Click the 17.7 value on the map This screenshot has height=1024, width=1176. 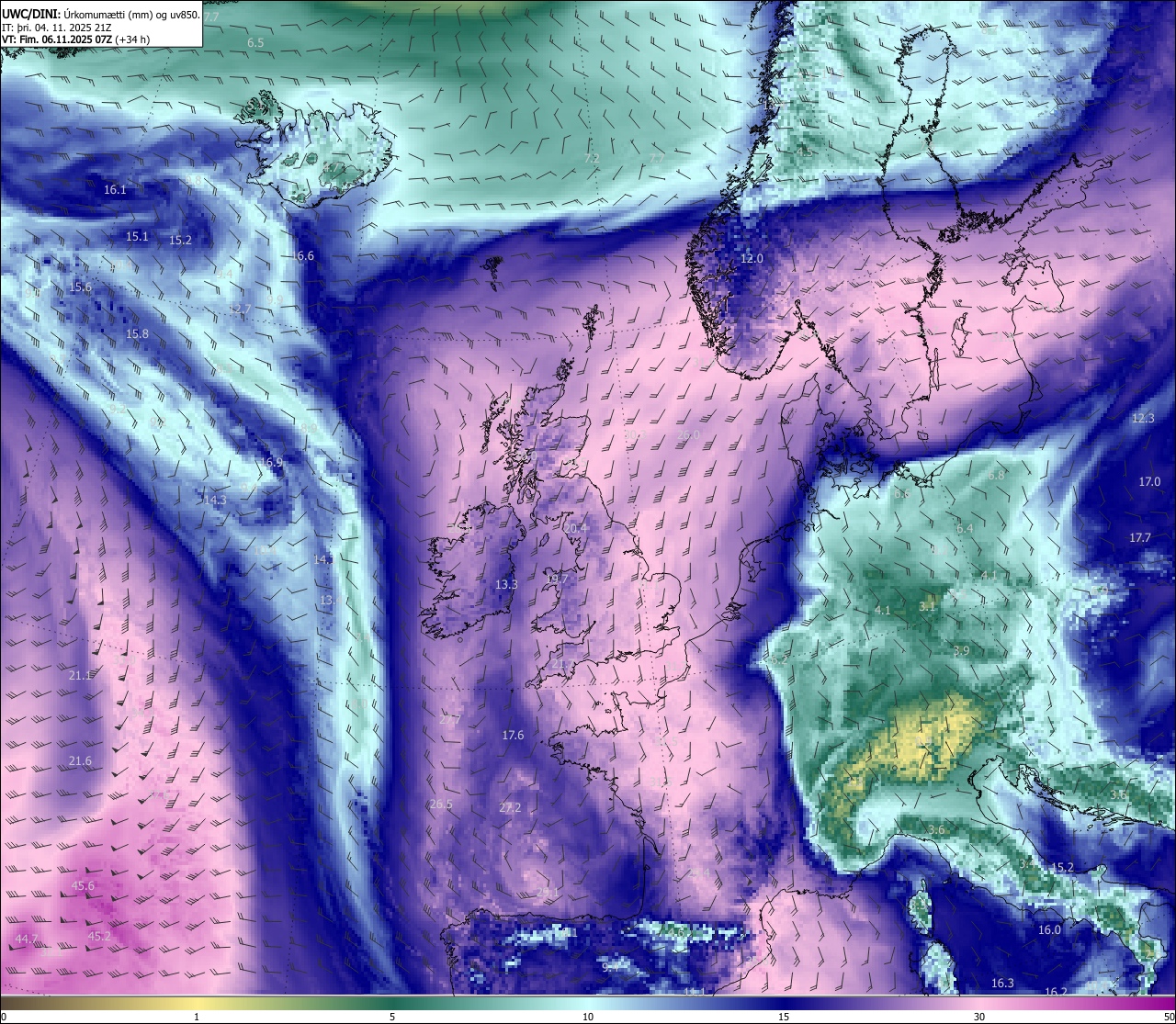pyautogui.click(x=1139, y=538)
